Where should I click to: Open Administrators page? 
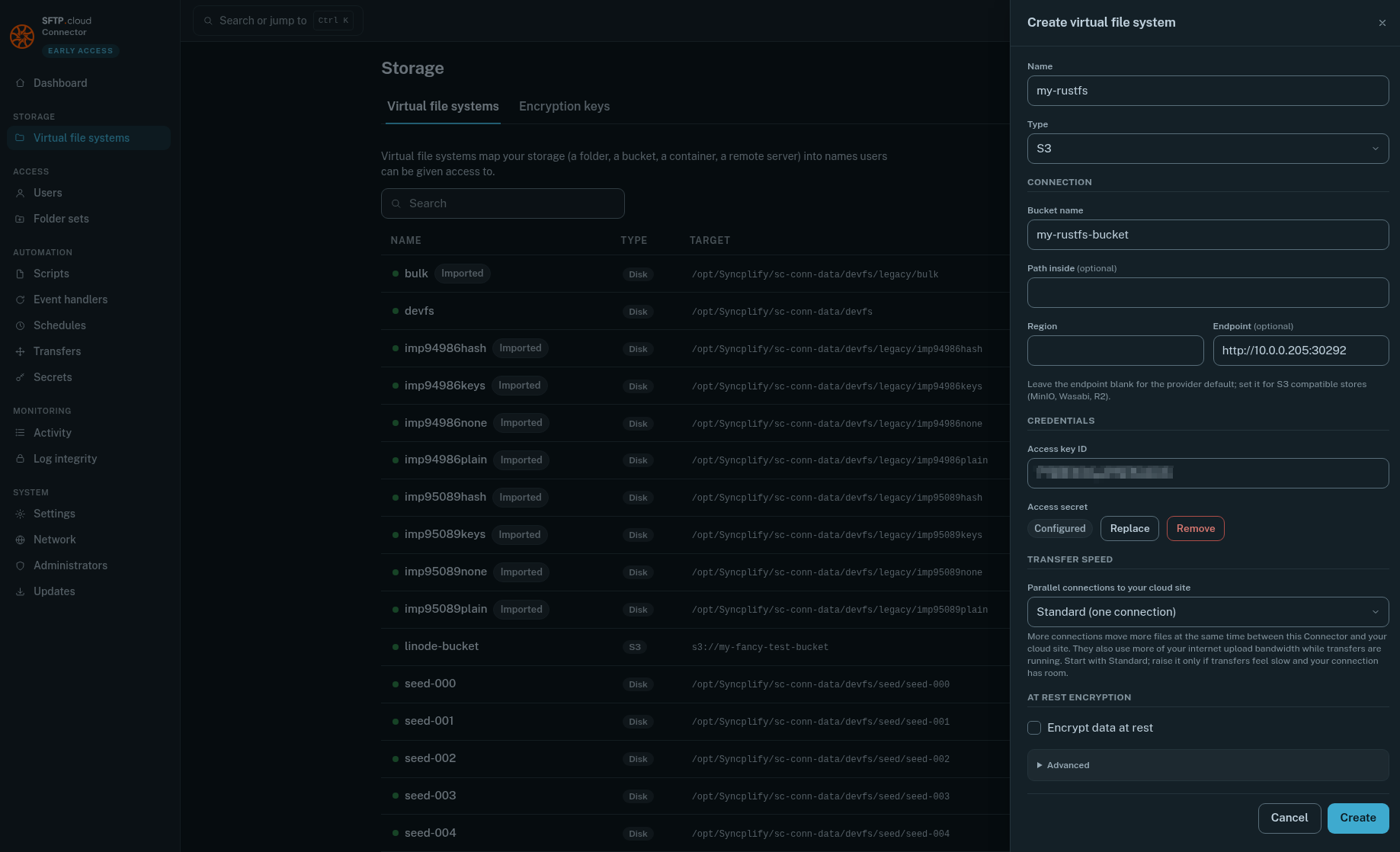[x=88, y=565]
